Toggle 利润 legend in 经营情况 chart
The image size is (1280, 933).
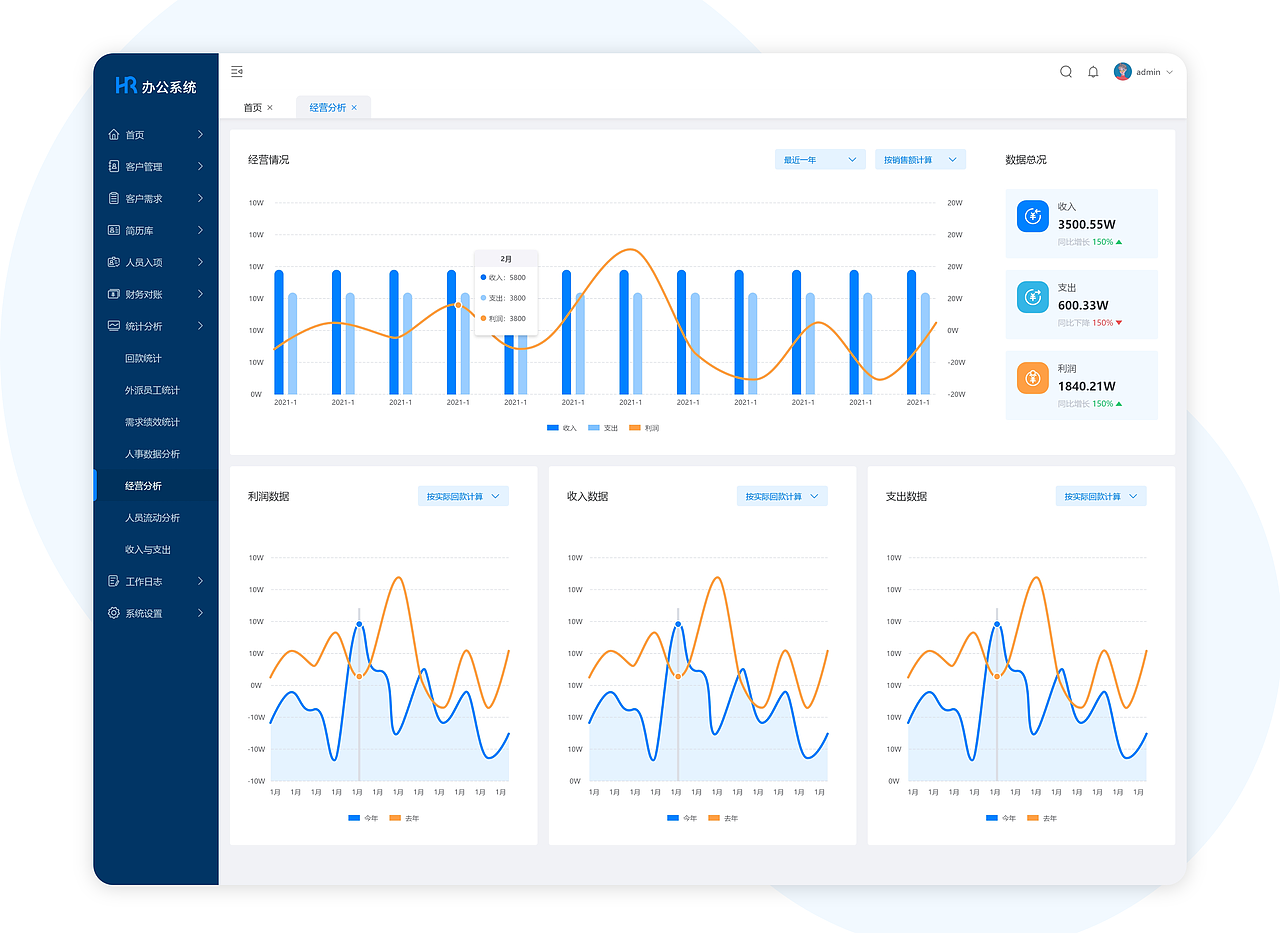(644, 428)
